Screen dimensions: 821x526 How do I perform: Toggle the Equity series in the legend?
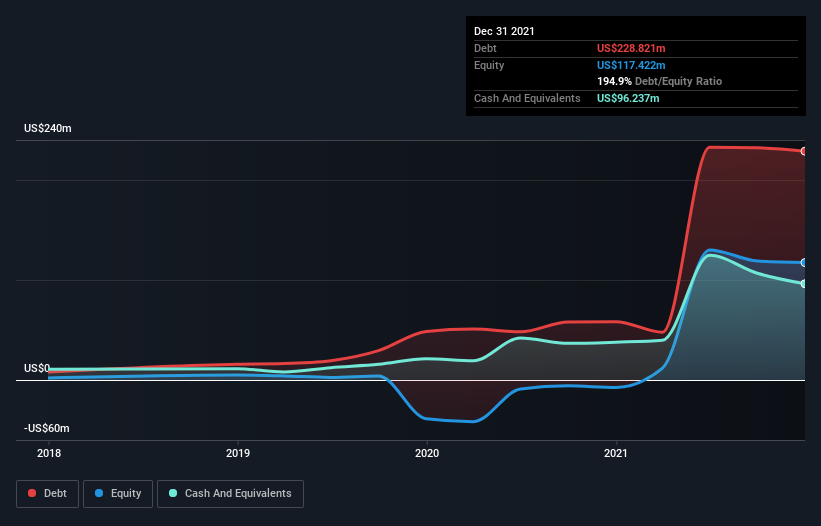(x=118, y=494)
